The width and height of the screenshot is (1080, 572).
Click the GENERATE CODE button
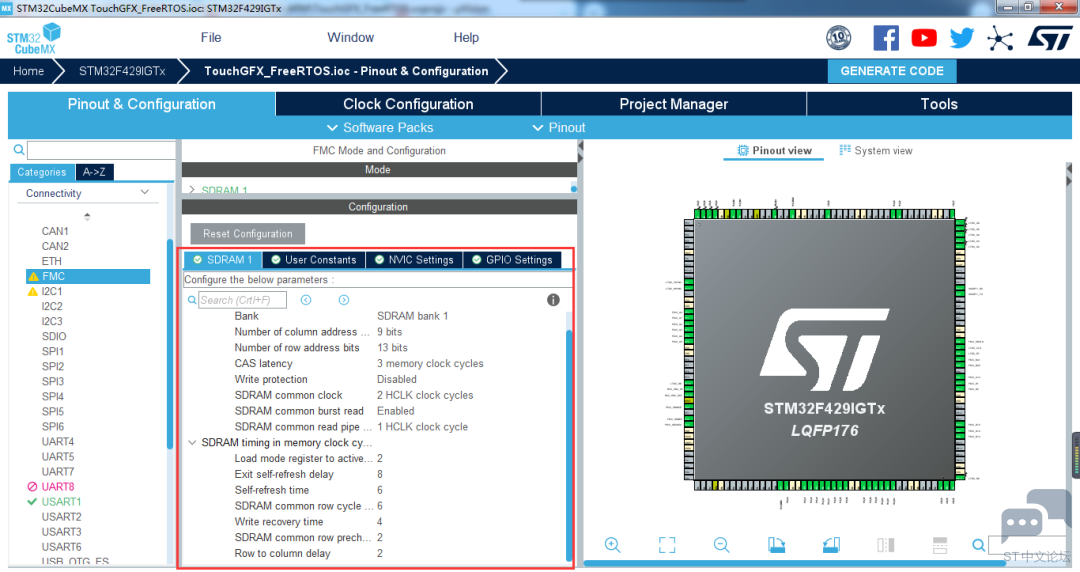(892, 71)
